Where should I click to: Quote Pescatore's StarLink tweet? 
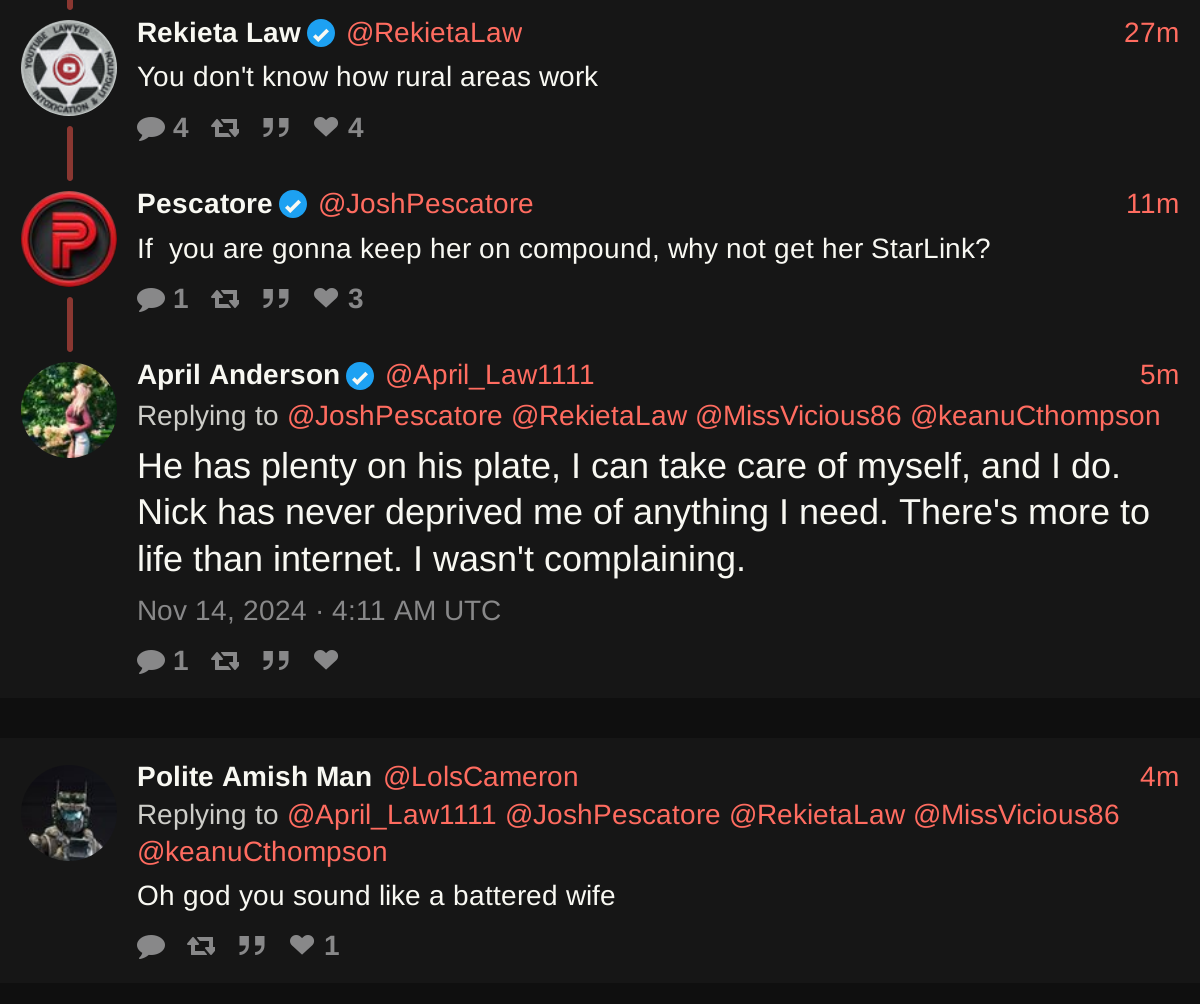tap(276, 298)
